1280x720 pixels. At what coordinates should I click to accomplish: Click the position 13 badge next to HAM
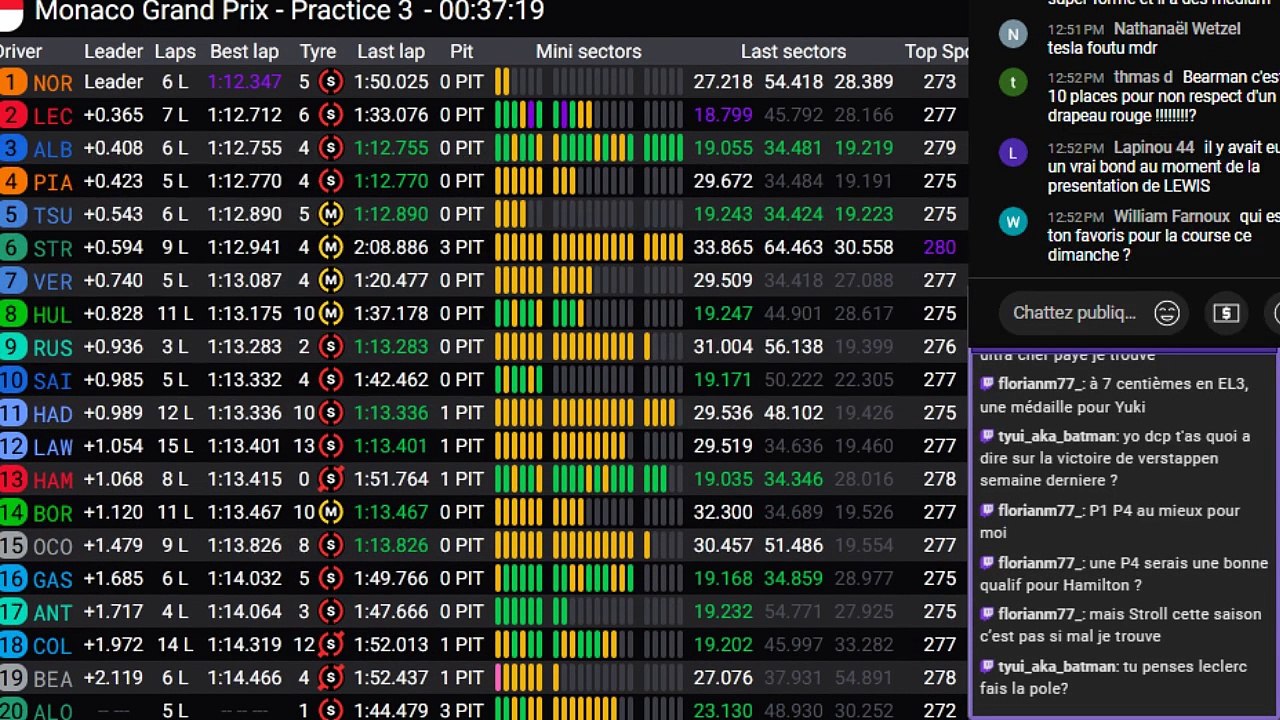(12, 479)
